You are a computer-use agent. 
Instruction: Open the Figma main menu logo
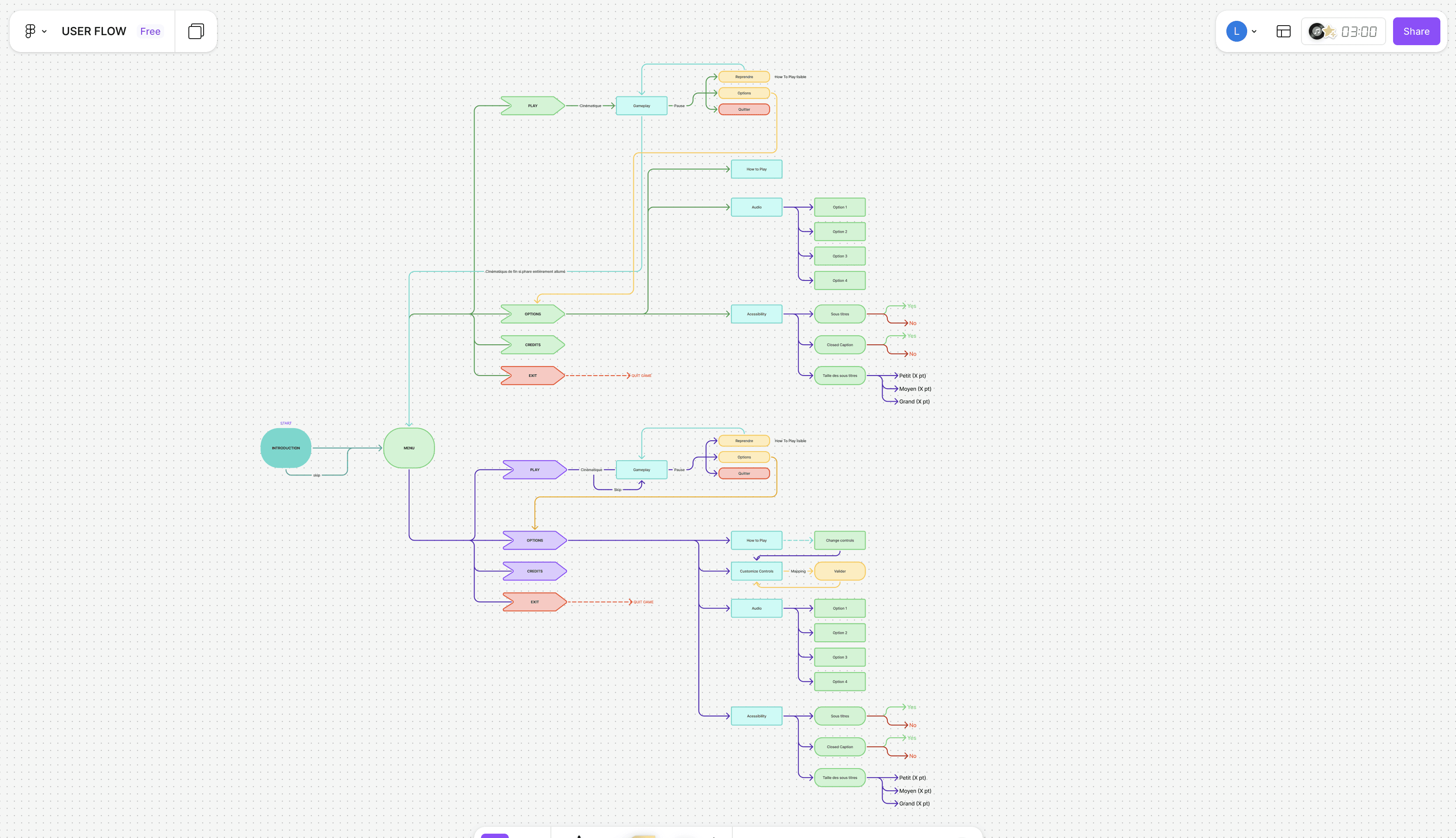tap(30, 31)
